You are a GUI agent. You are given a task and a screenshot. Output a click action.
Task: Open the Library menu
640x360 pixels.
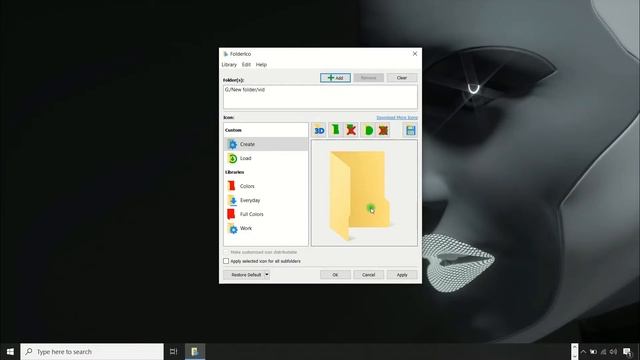(x=229, y=65)
